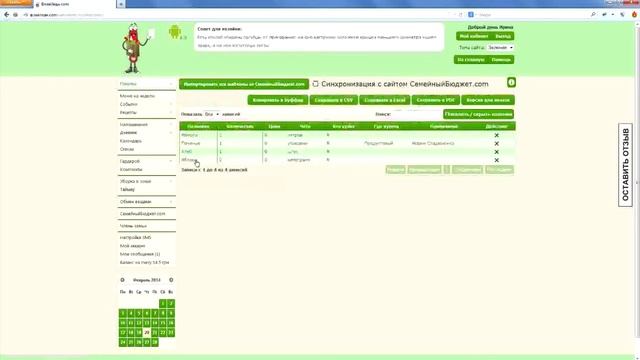Open the site theme dropdown showing Зеленая
Screen dimensions: 640x360
[x=500, y=48]
